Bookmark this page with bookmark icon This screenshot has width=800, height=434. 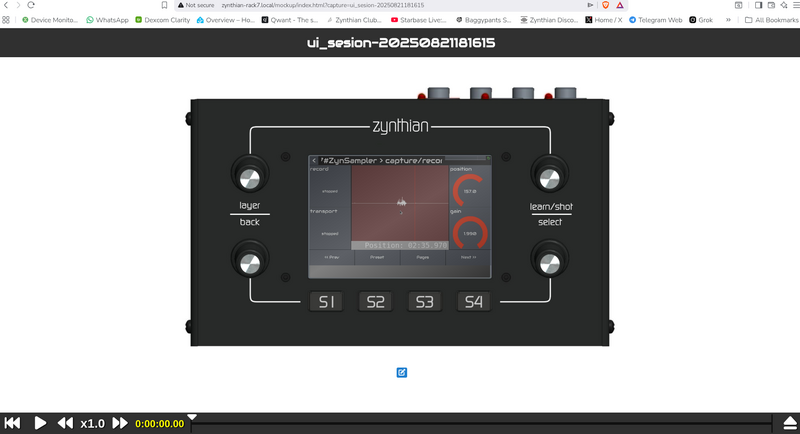pyautogui.click(x=164, y=5)
